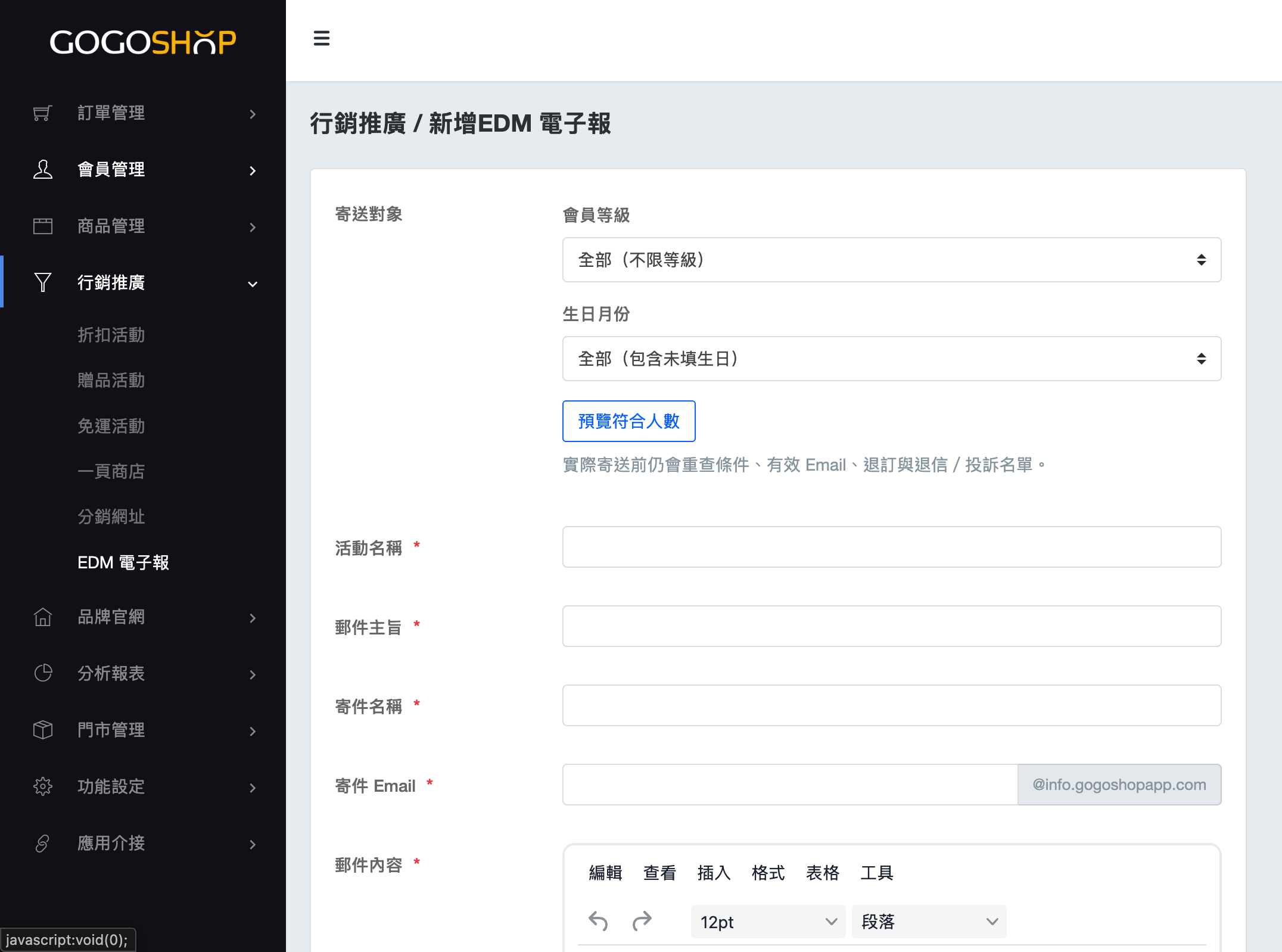Expand the 門市管理 chevron
The width and height of the screenshot is (1282, 952).
(253, 731)
